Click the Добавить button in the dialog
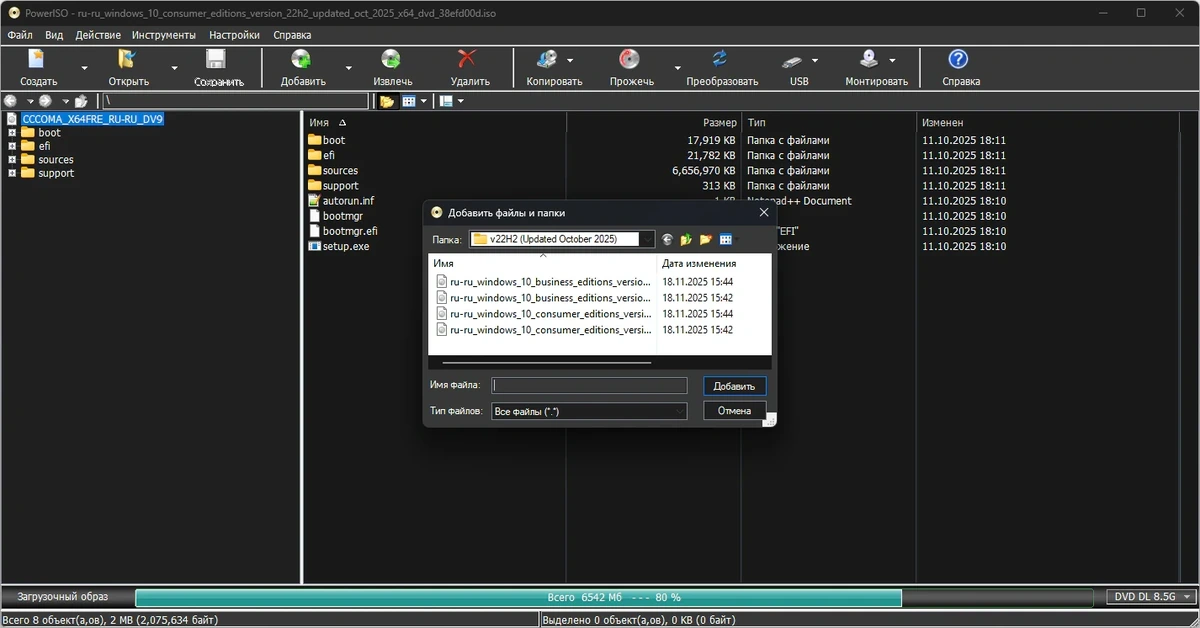This screenshot has width=1200, height=628. pos(735,386)
